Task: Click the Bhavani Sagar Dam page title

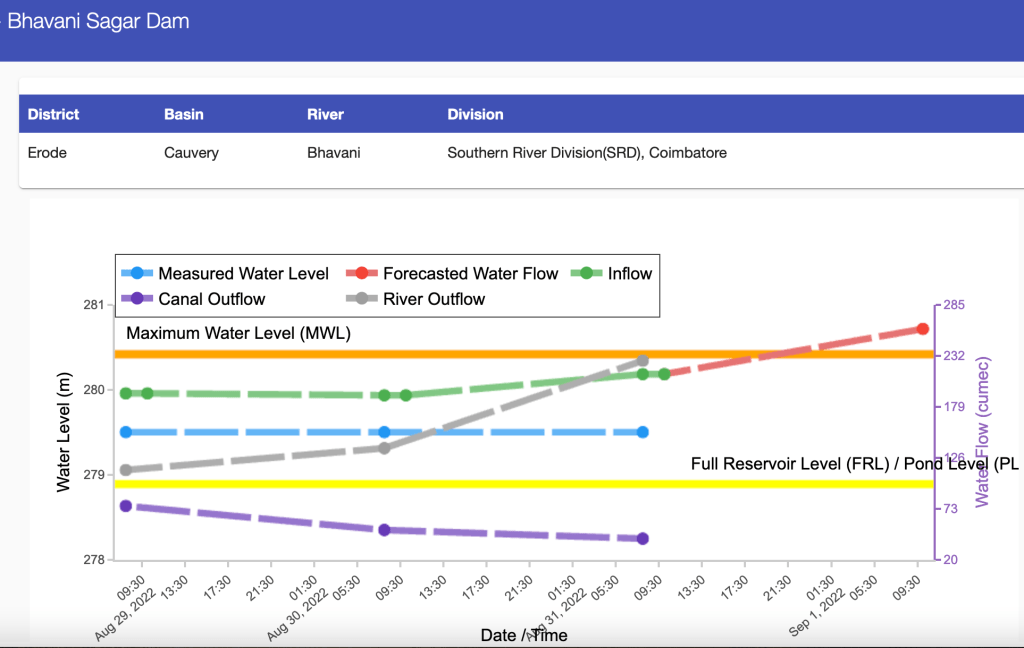Action: (x=98, y=21)
